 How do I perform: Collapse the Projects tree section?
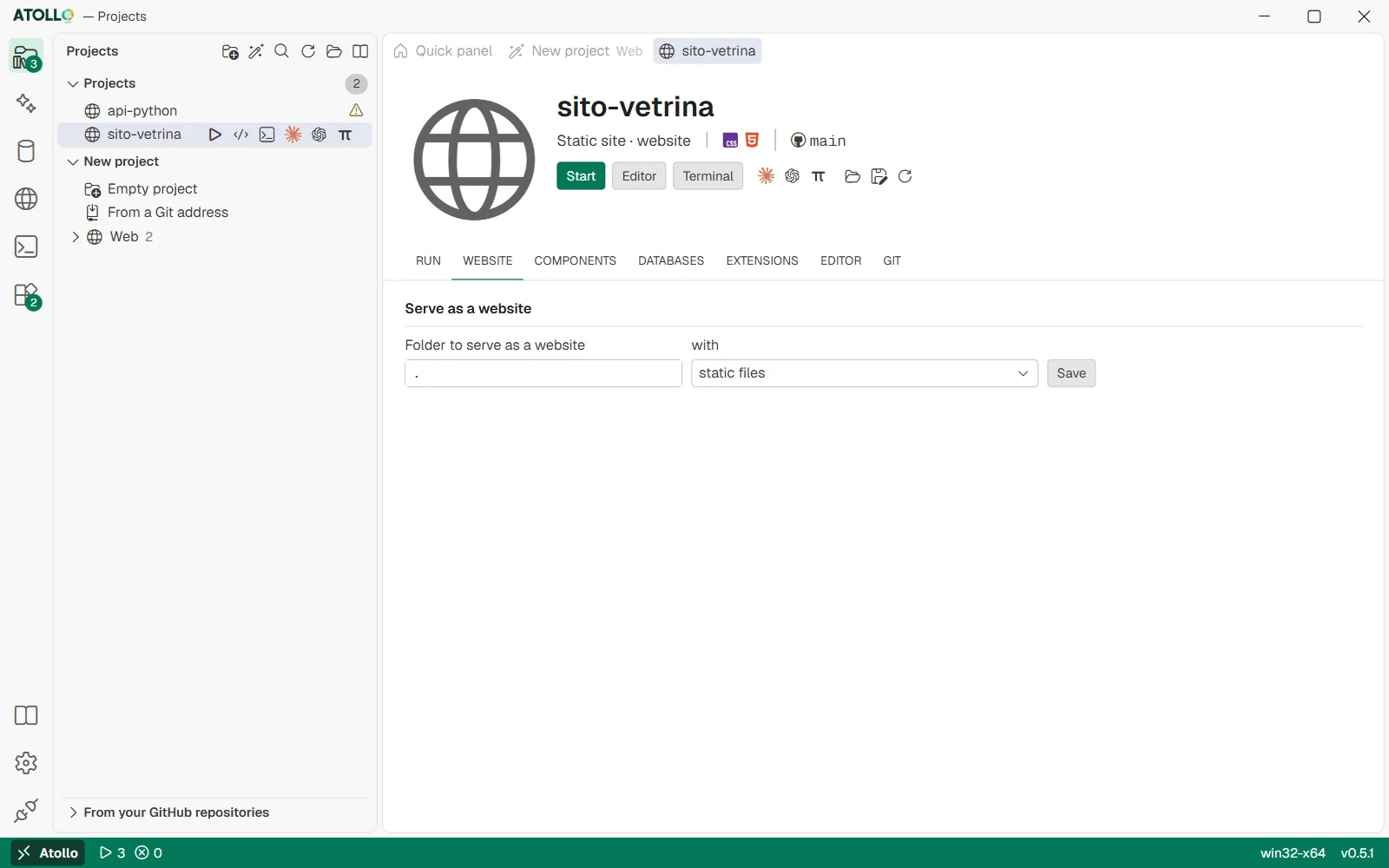tap(73, 84)
